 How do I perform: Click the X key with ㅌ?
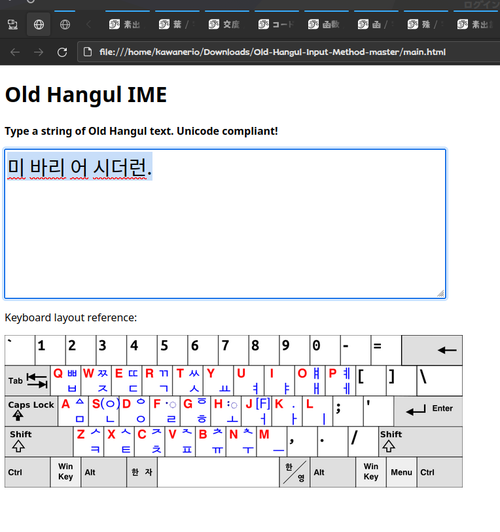(x=119, y=441)
